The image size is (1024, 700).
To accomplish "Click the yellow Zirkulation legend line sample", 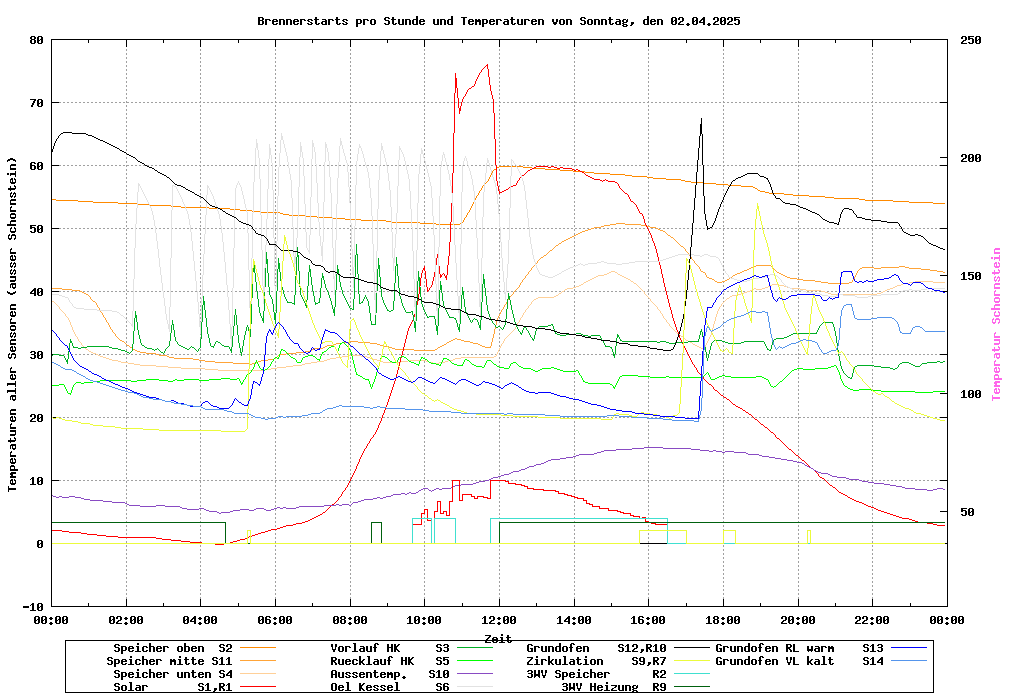I will 690,661.
